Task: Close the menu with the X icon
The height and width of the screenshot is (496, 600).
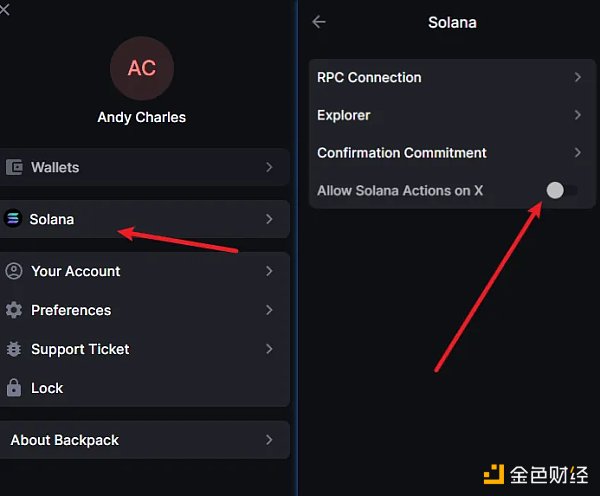Action: coord(5,8)
